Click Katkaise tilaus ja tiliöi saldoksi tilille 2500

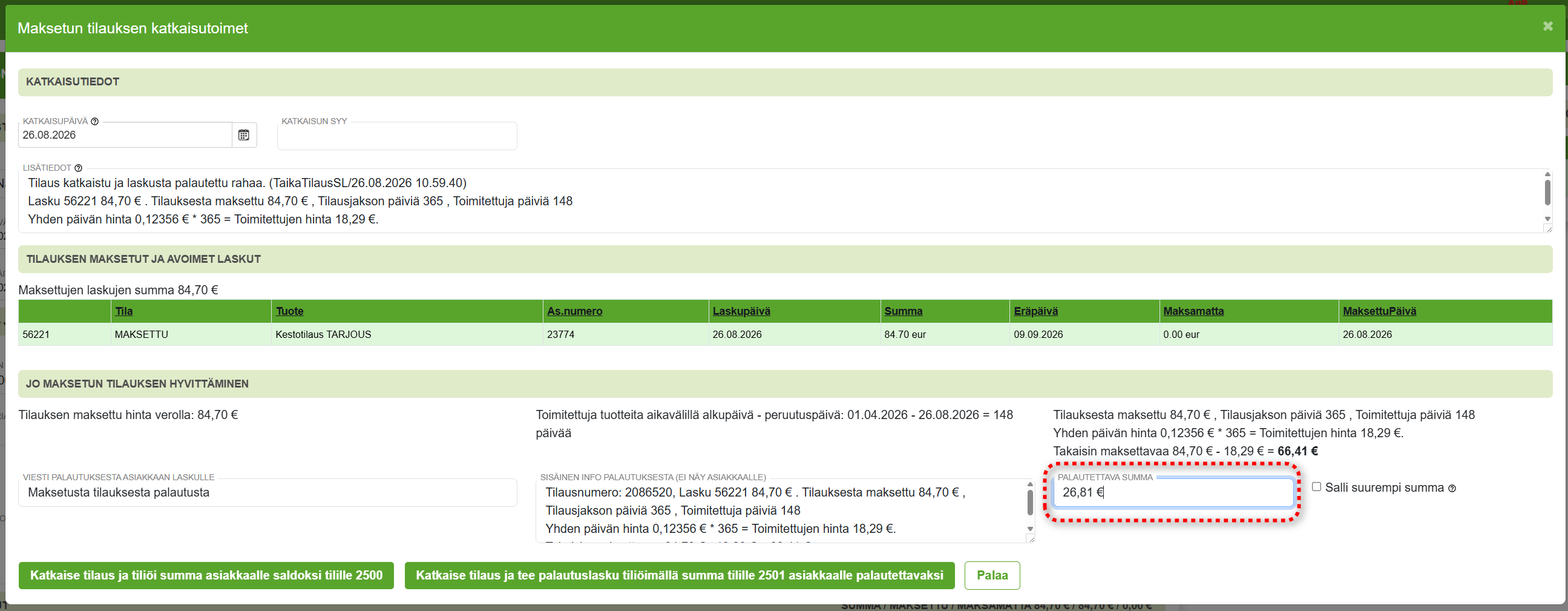point(206,576)
